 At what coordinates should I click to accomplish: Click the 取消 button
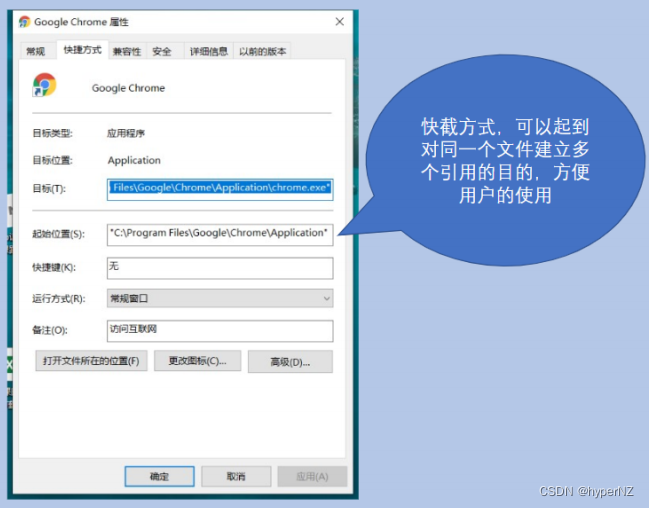click(x=236, y=477)
